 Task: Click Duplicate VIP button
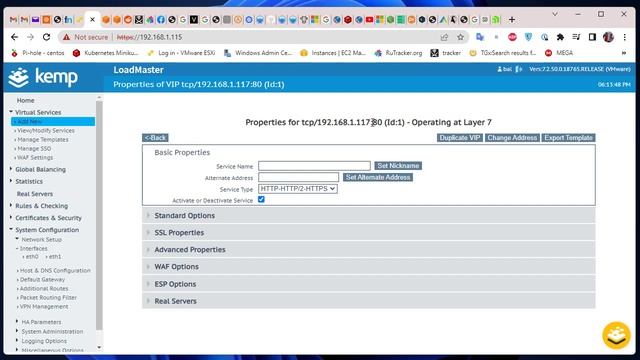460,138
